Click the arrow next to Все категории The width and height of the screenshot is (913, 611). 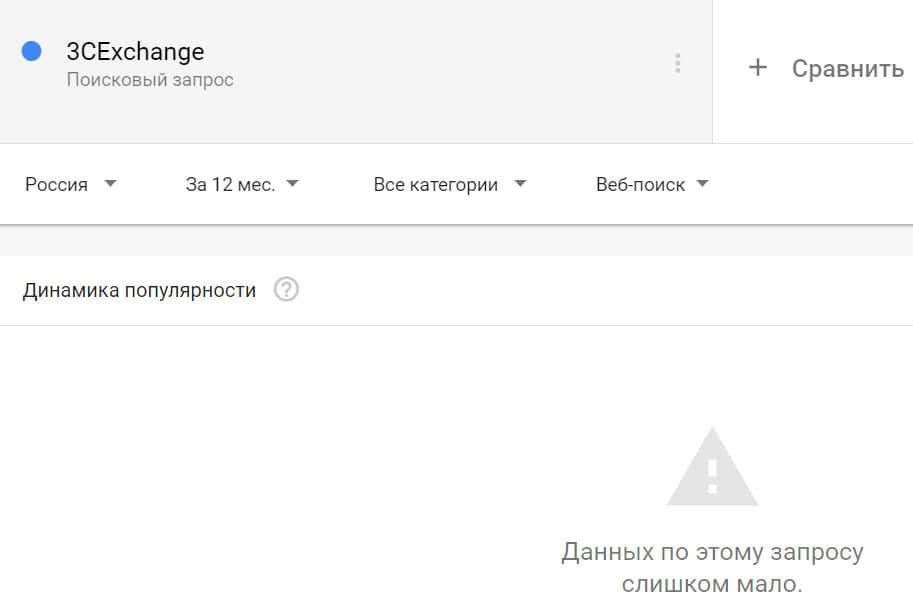519,184
